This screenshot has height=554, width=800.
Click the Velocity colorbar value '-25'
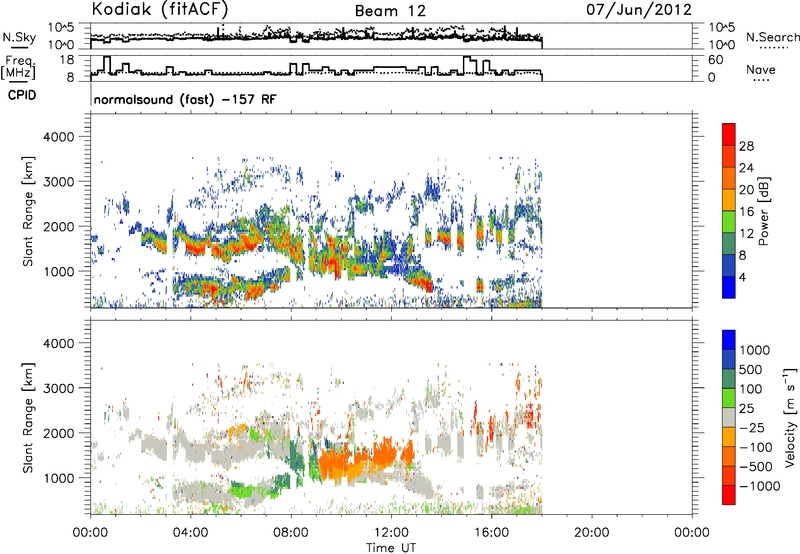pyautogui.click(x=752, y=427)
